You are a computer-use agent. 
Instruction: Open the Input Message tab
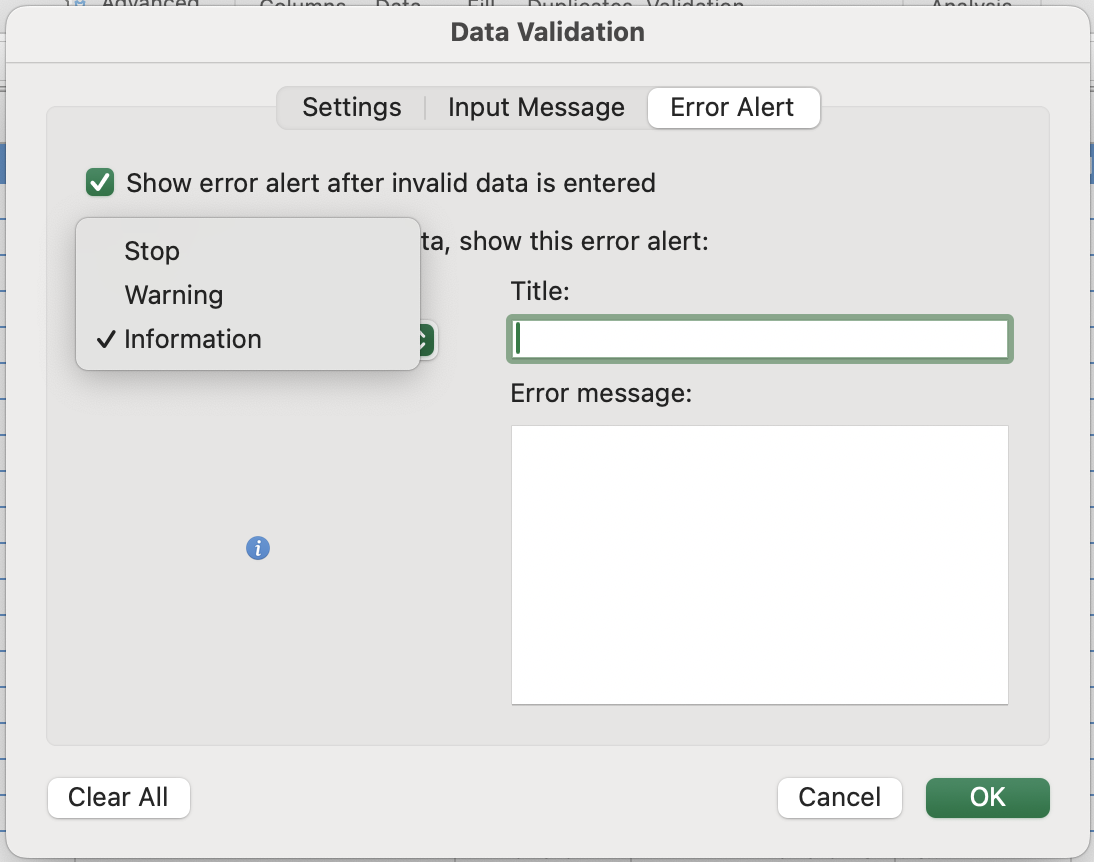tap(536, 108)
